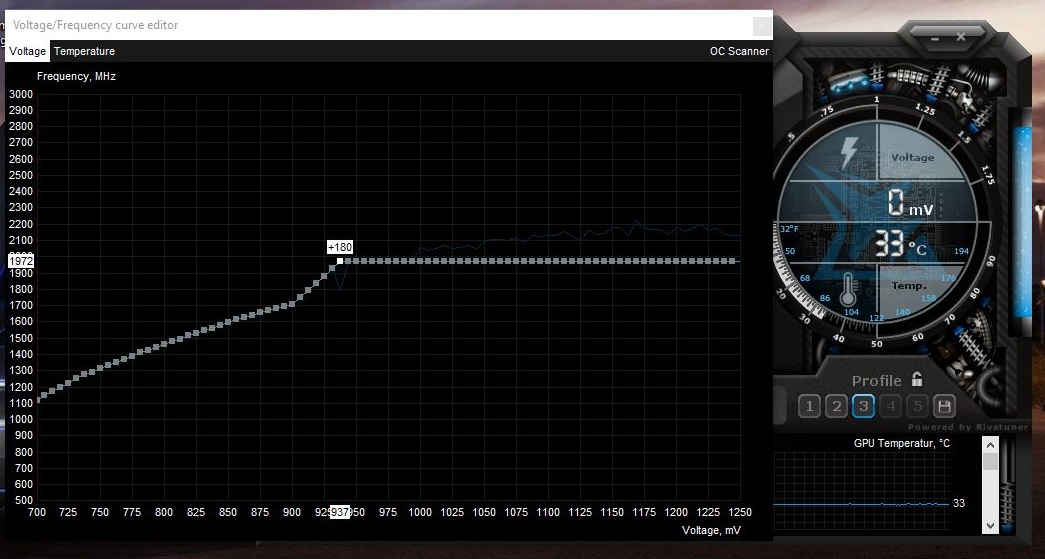Click the monitoring graph scrollbar thumb
Image resolution: width=1045 pixels, height=559 pixels.
990,462
